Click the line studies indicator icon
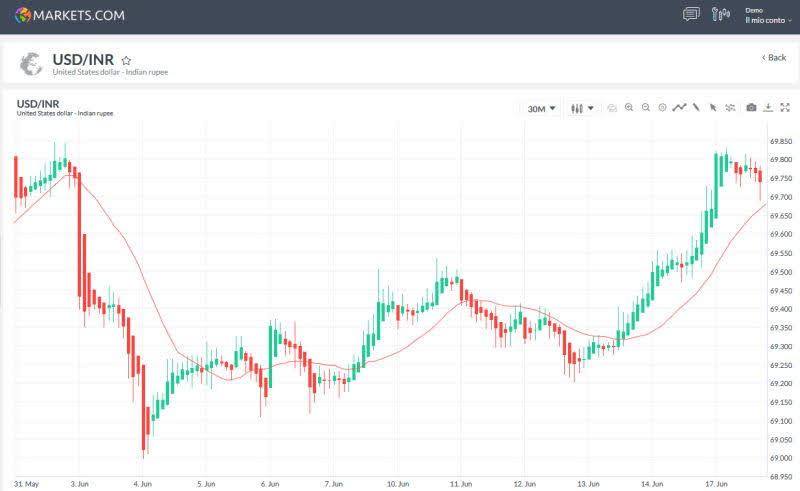This screenshot has width=800, height=491. [x=679, y=108]
